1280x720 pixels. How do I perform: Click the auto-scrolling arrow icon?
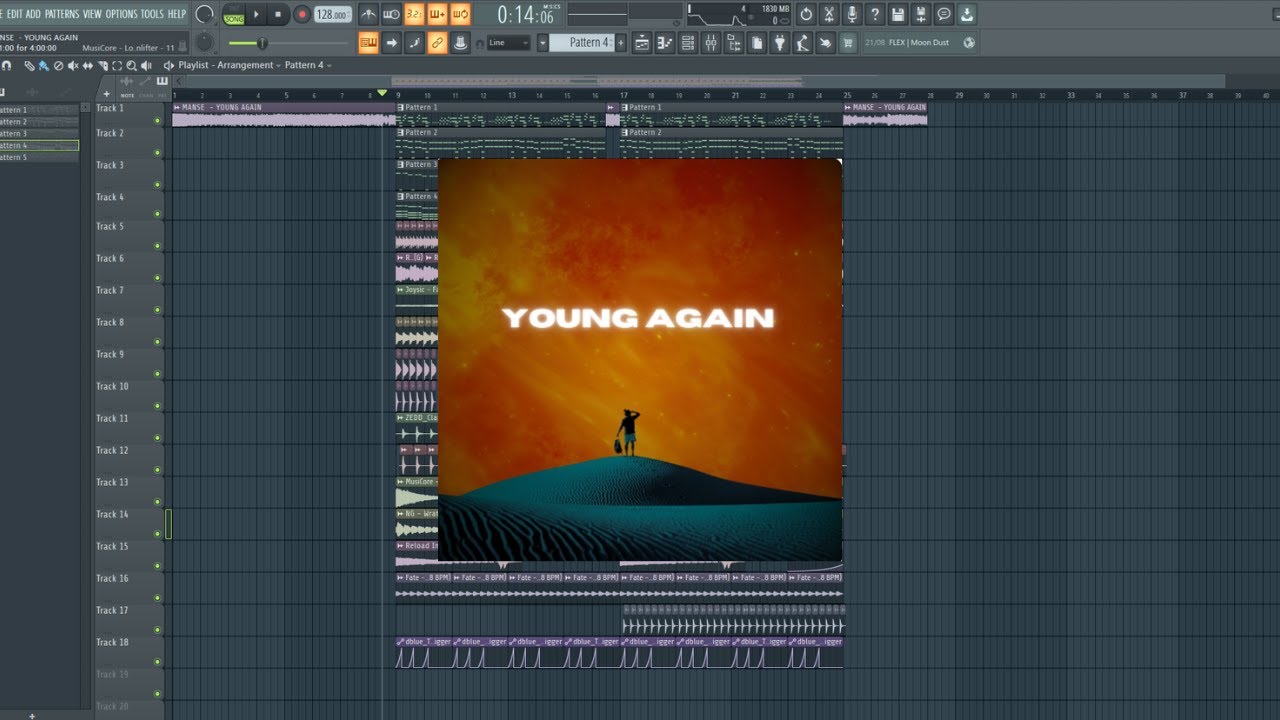point(391,42)
